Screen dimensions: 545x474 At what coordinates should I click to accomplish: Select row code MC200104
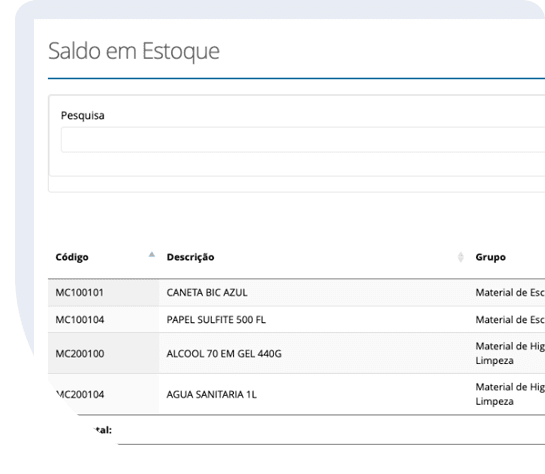pos(80,394)
